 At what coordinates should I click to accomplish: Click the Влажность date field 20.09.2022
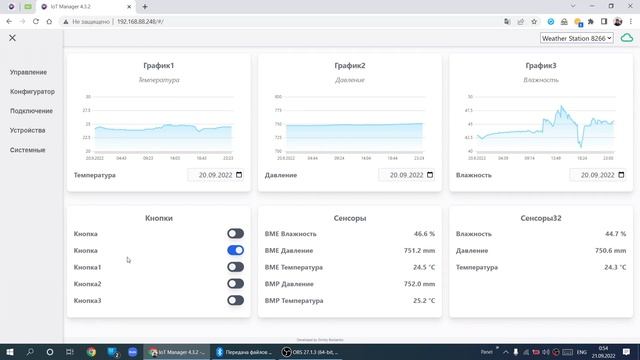pyautogui.click(x=598, y=175)
